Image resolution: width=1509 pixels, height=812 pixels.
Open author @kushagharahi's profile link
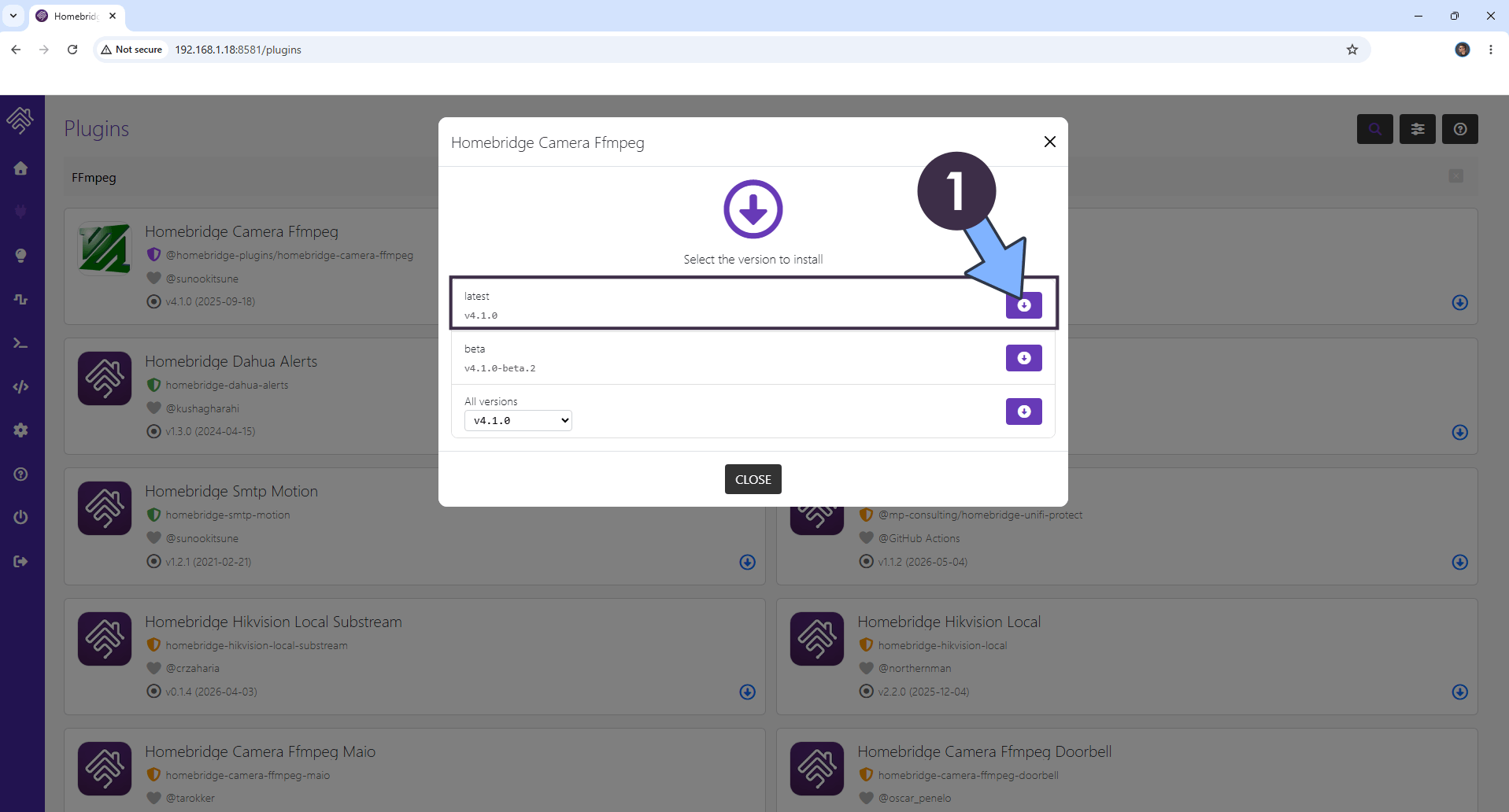pyautogui.click(x=202, y=408)
